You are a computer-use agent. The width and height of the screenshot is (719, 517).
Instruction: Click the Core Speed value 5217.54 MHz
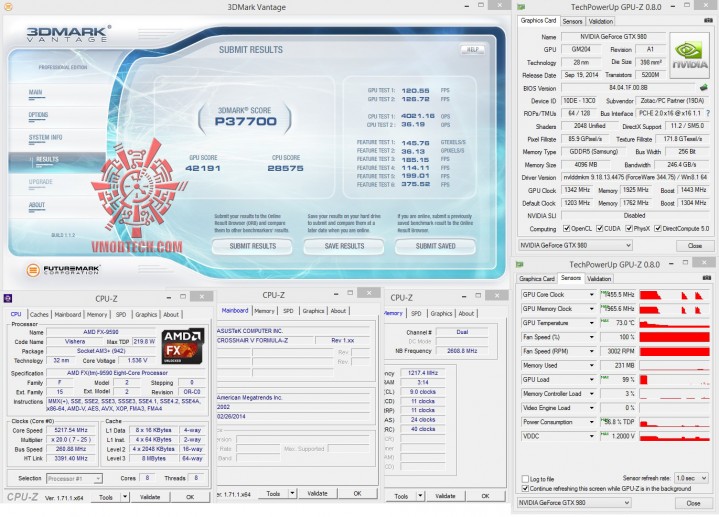(x=71, y=430)
